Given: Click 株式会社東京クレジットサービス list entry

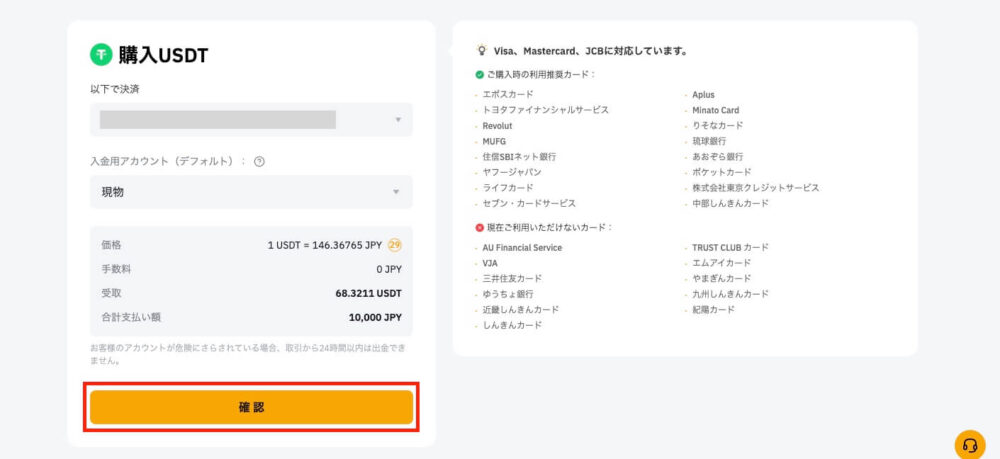Looking at the screenshot, I should coord(756,187).
